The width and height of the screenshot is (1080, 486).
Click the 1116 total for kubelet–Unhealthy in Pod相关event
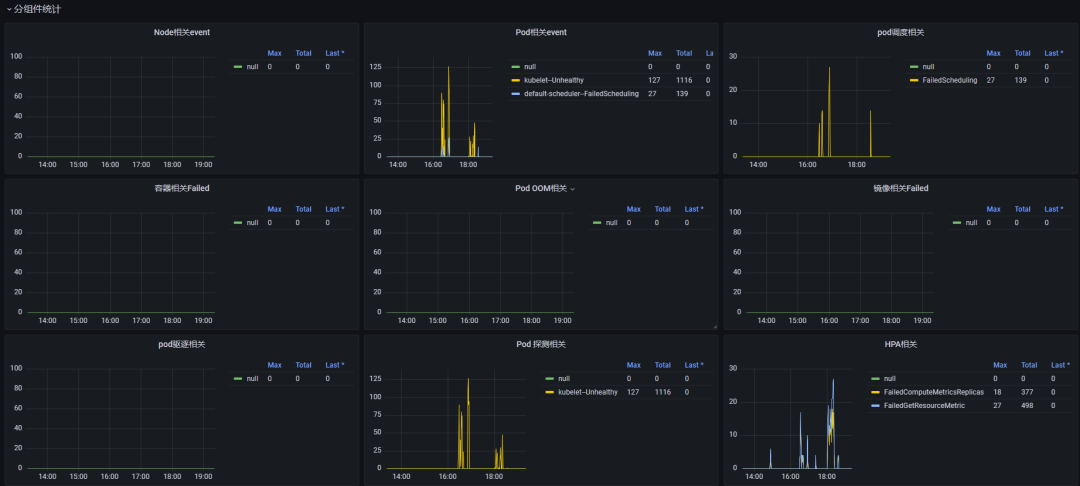(683, 81)
